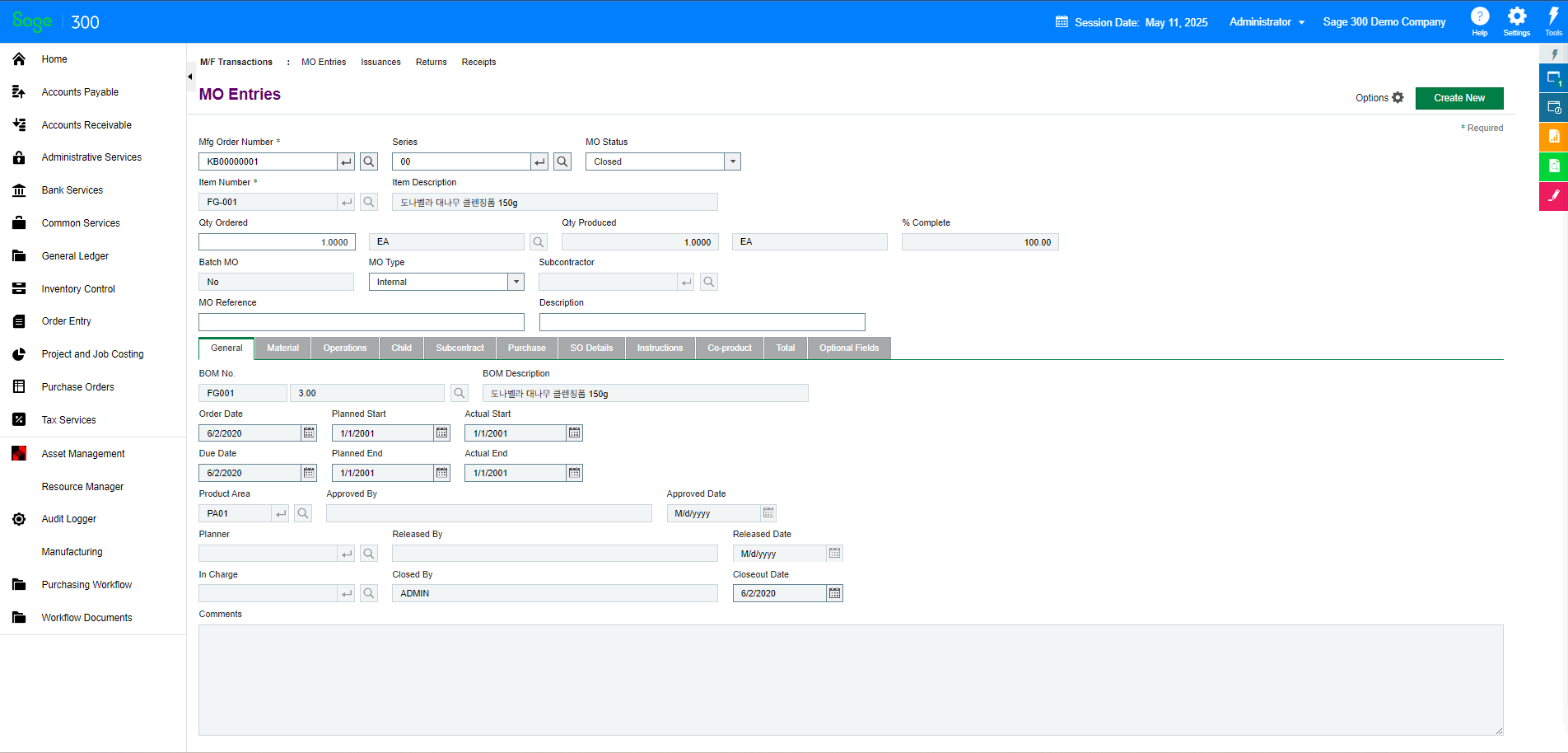Switch to the Purchase tab
This screenshot has width=1568, height=753.
coord(527,348)
